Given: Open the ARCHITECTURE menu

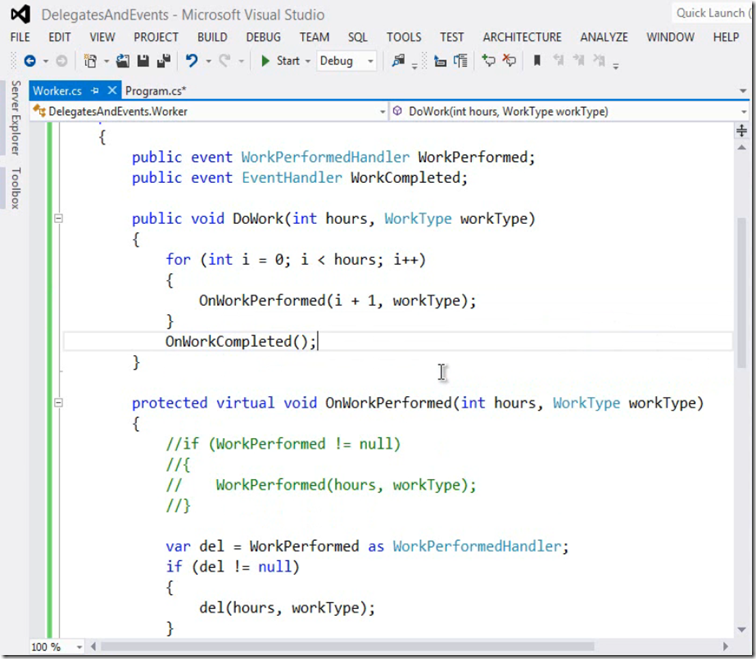Looking at the screenshot, I should (522, 37).
